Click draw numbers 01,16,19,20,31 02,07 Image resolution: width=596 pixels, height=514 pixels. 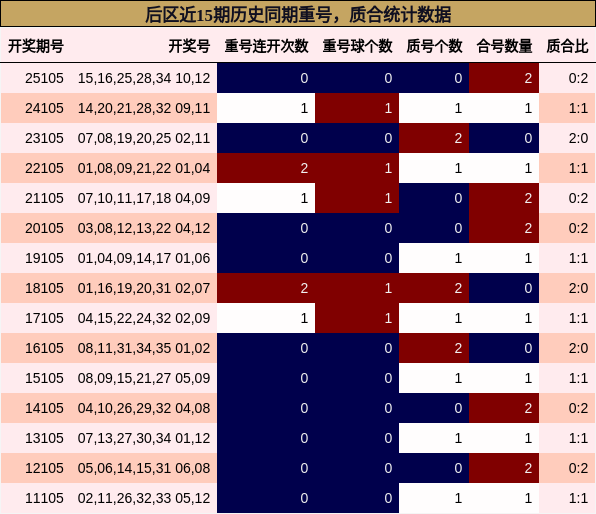144,289
